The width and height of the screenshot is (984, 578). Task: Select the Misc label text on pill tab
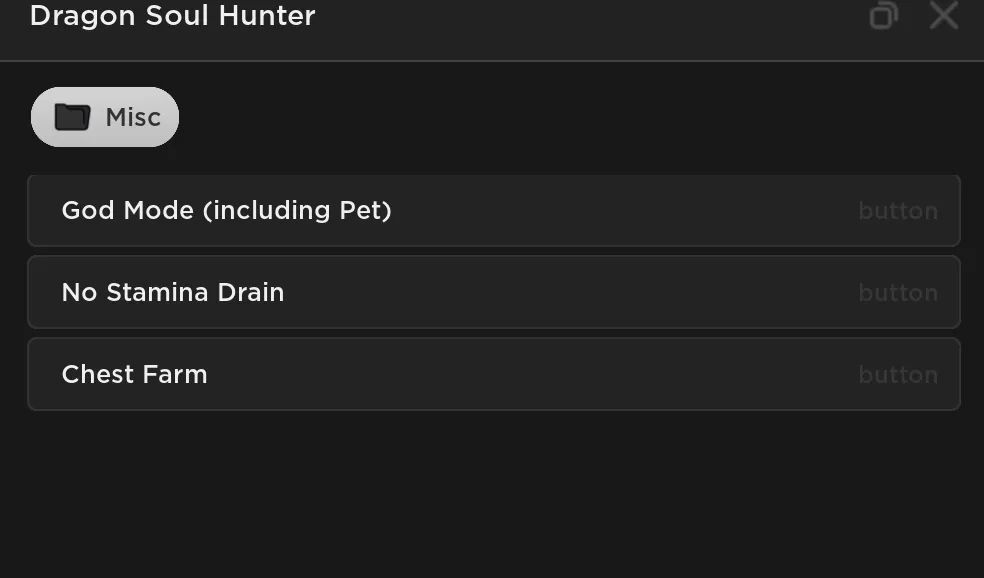pos(133,117)
